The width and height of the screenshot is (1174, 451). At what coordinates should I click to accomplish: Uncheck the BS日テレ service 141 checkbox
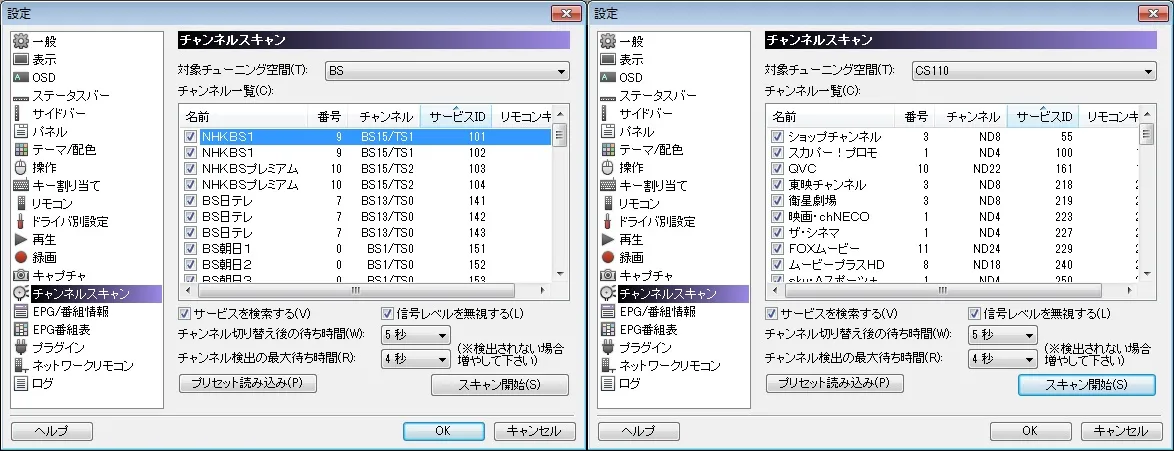point(190,201)
